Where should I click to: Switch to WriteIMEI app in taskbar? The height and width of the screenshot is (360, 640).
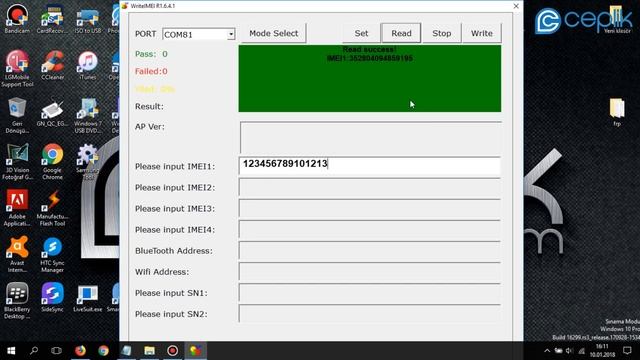coord(196,351)
